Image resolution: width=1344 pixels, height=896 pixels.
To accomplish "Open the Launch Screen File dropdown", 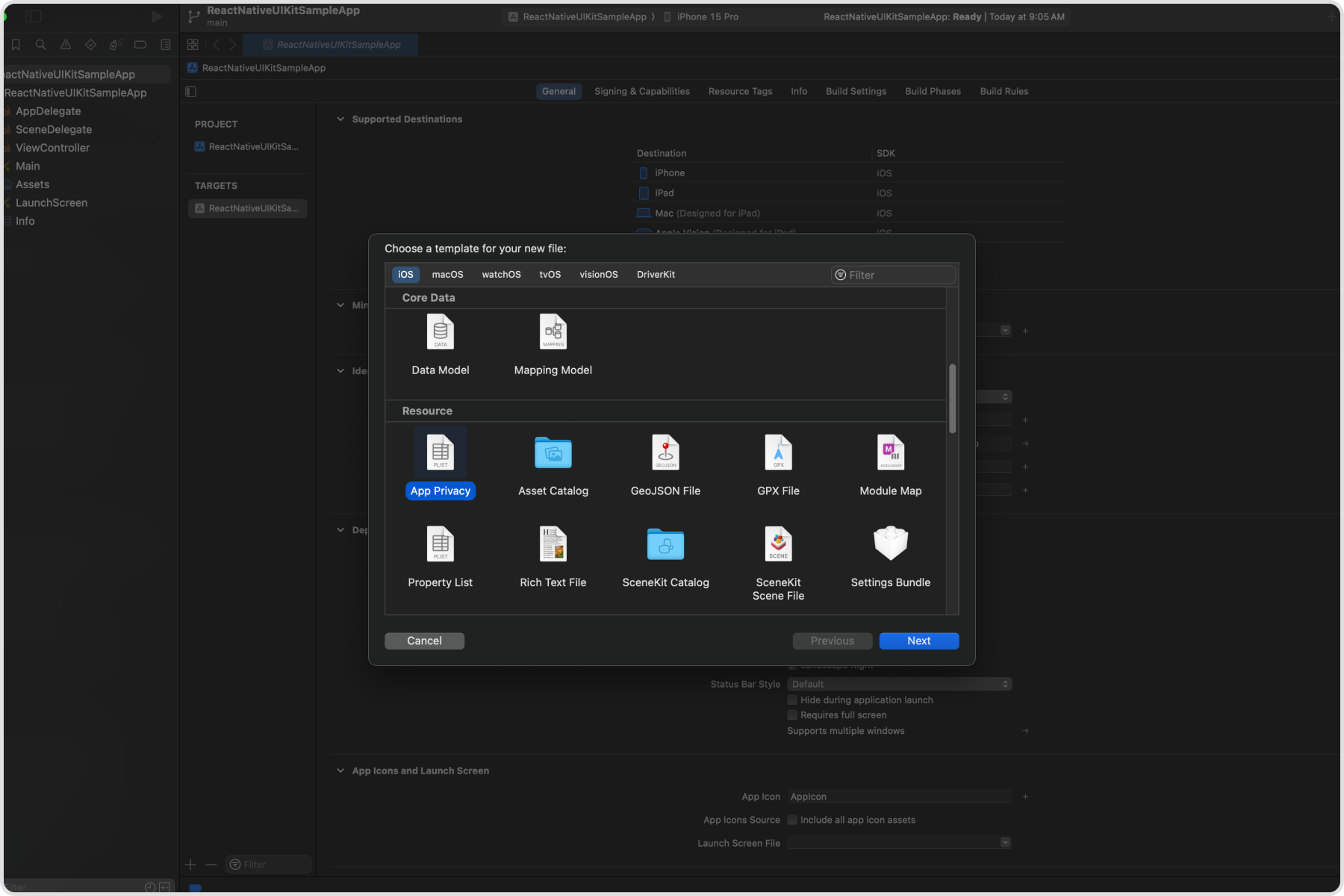I will (x=900, y=842).
